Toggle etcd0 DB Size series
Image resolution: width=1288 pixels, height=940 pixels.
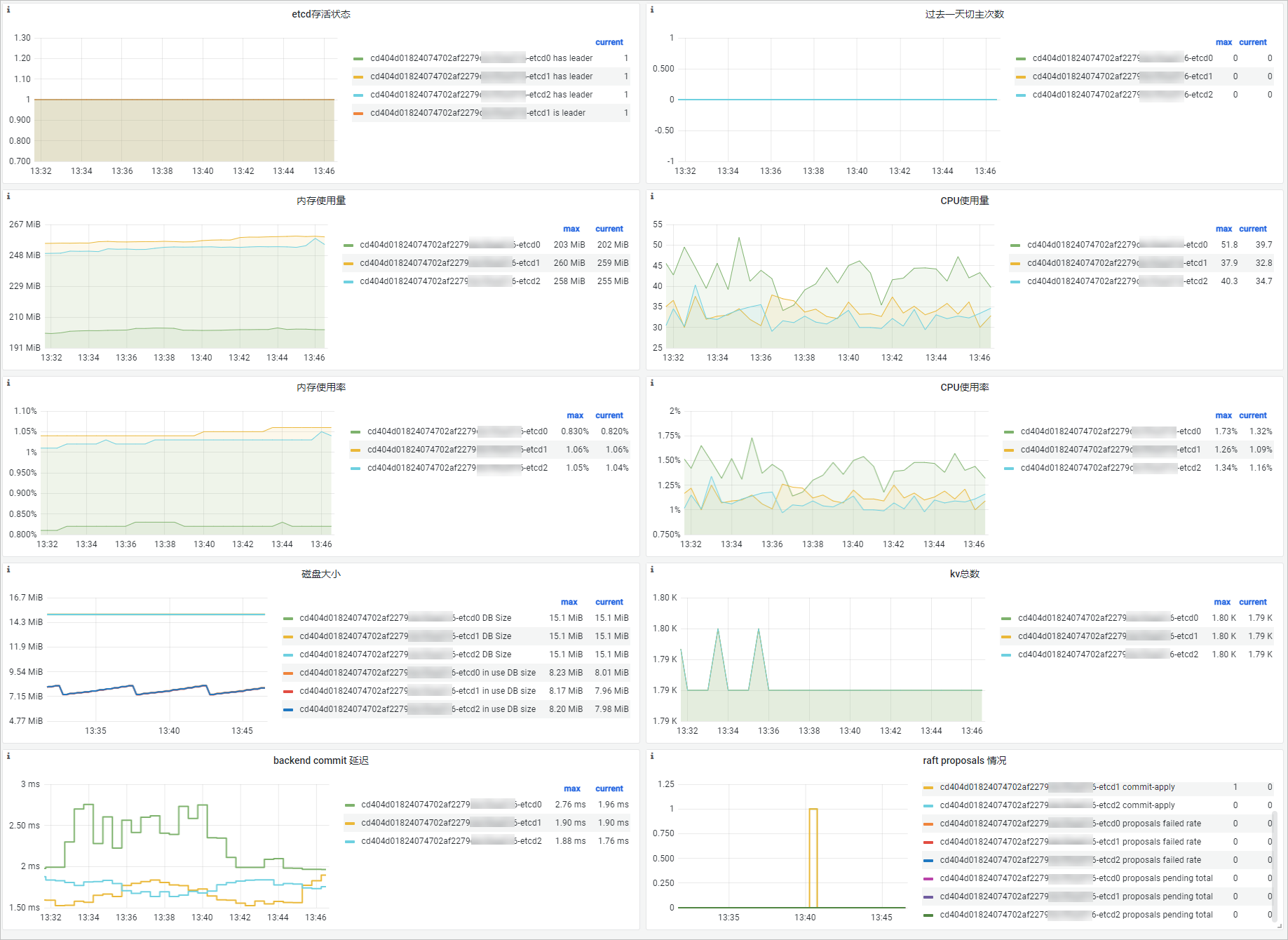tap(405, 618)
